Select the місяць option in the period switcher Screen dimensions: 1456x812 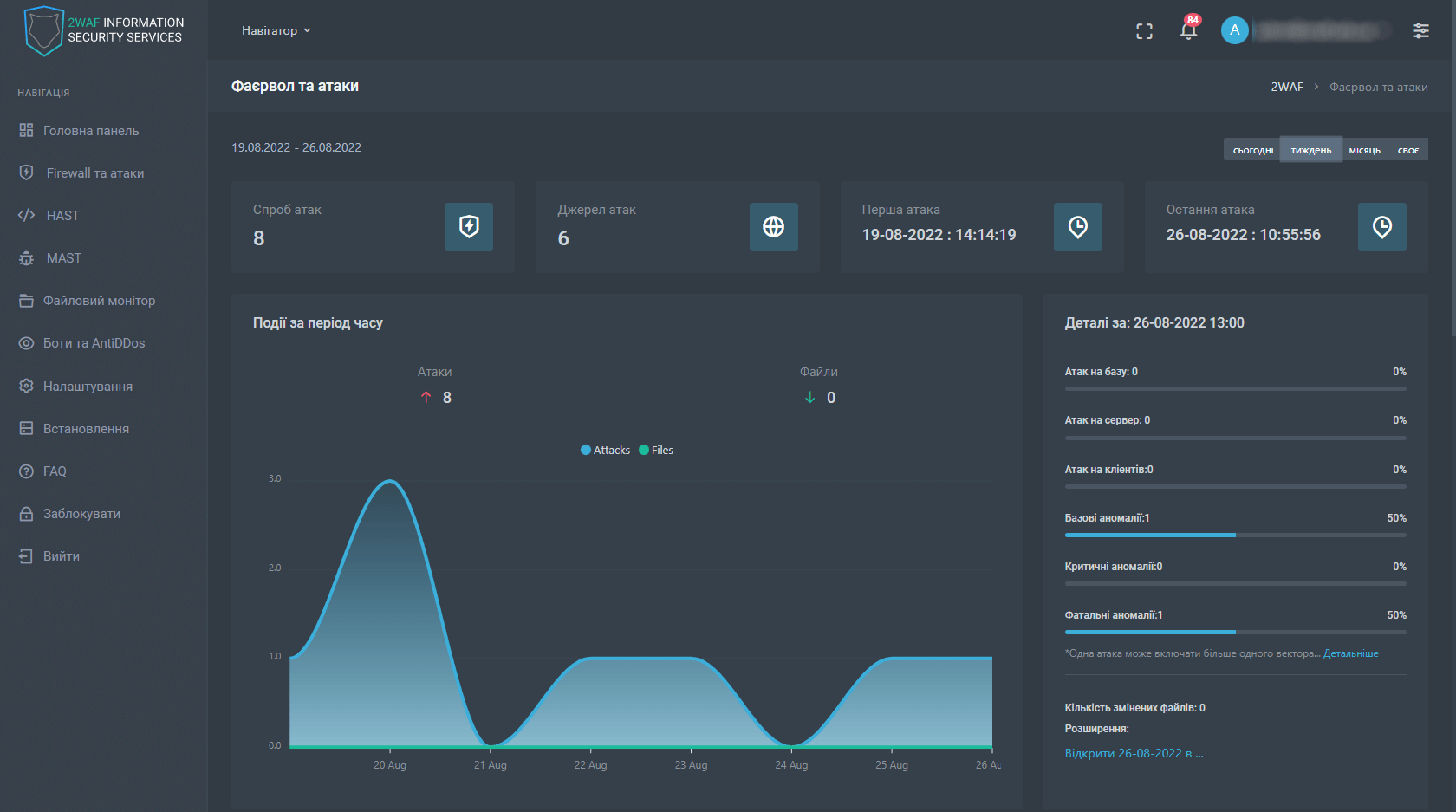[x=1365, y=149]
